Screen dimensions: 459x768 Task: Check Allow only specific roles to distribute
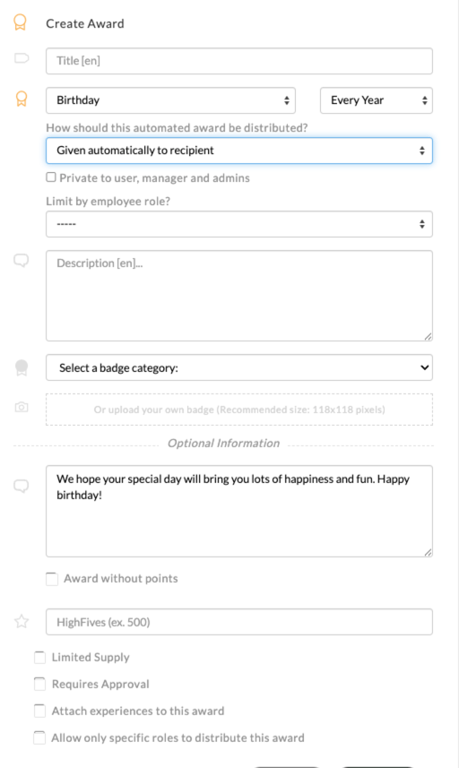click(x=39, y=738)
